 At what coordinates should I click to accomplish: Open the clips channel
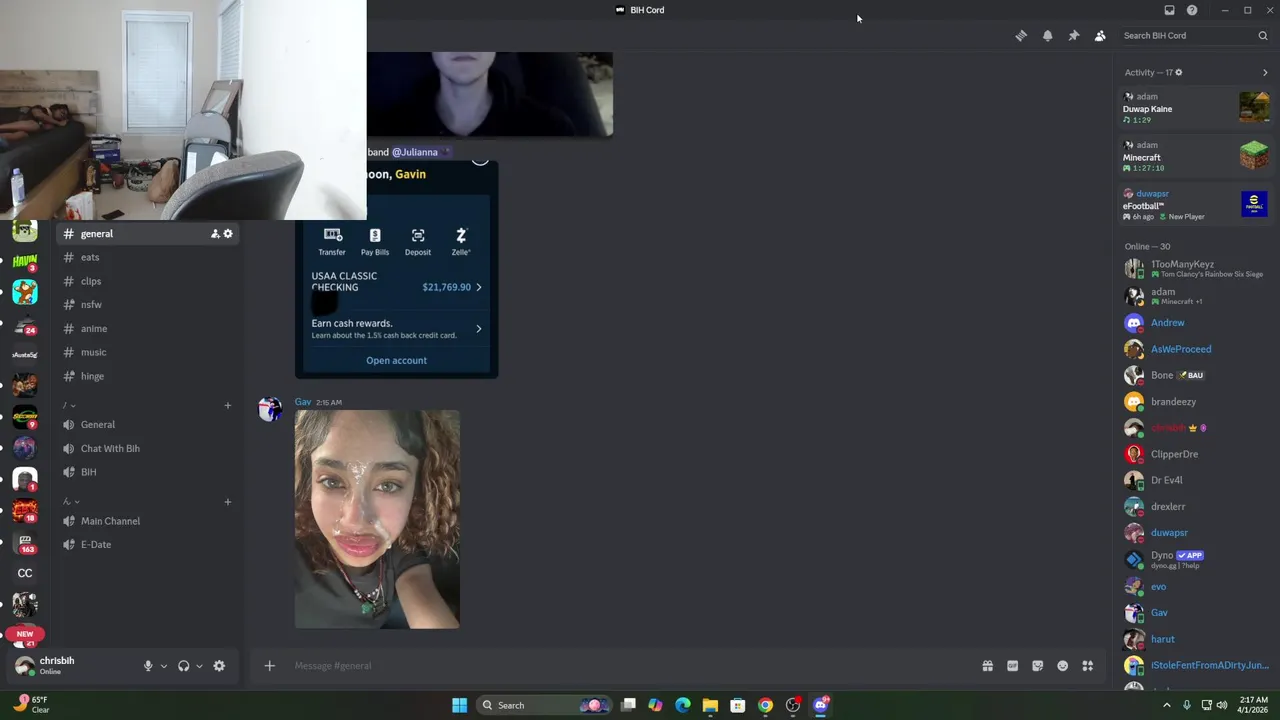(148, 282)
